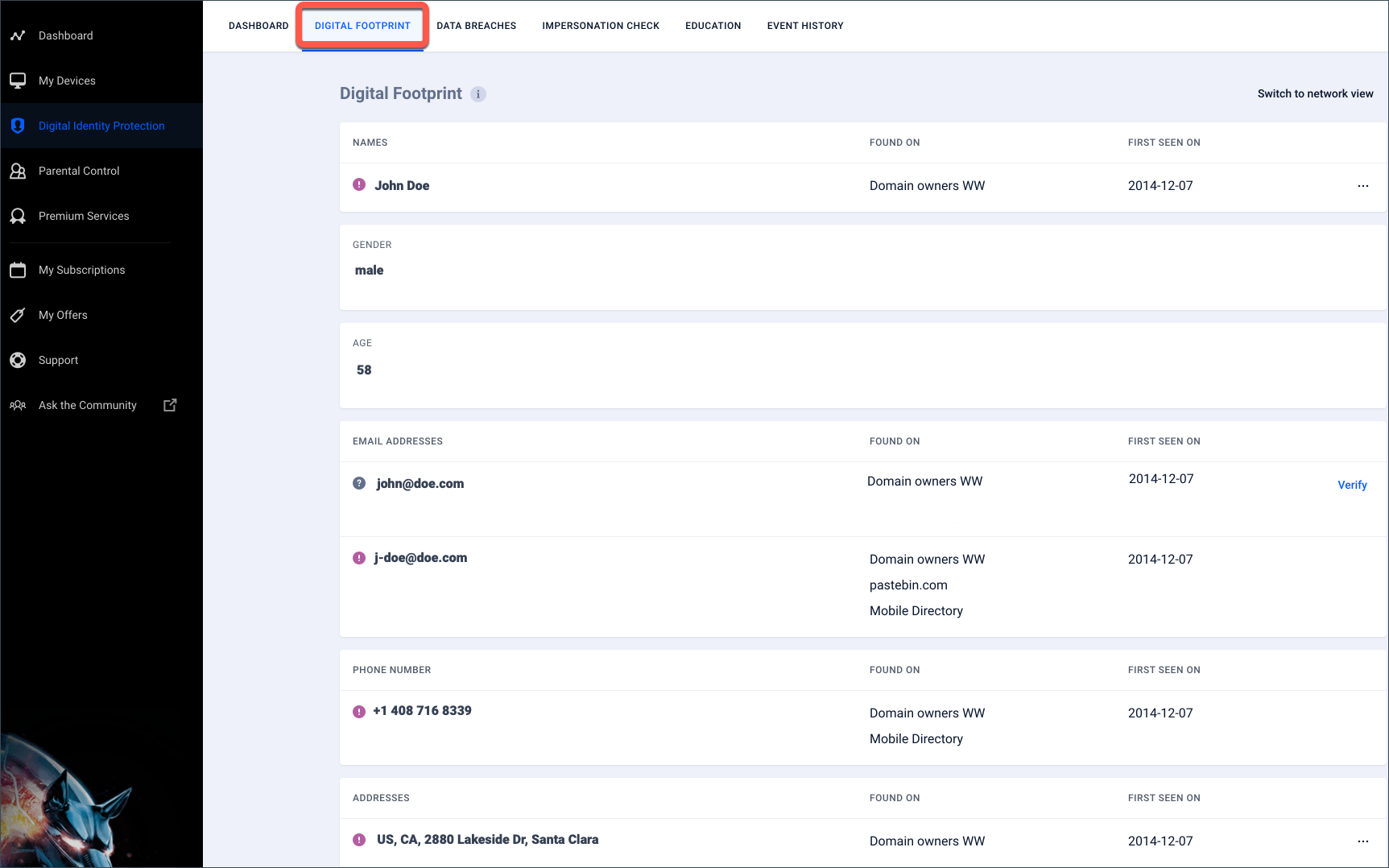Open the Dashboard tab in top navigation
The height and width of the screenshot is (868, 1389).
pyautogui.click(x=258, y=26)
